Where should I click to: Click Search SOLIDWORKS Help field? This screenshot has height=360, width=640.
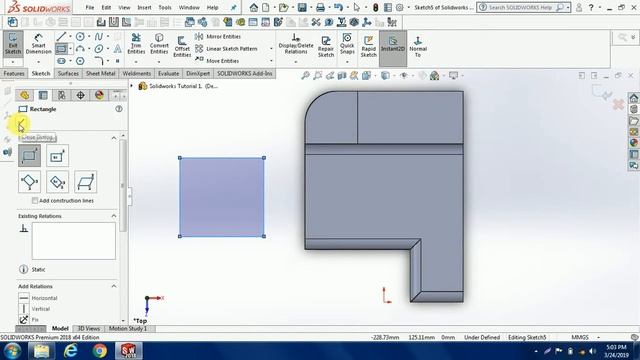[520, 7]
